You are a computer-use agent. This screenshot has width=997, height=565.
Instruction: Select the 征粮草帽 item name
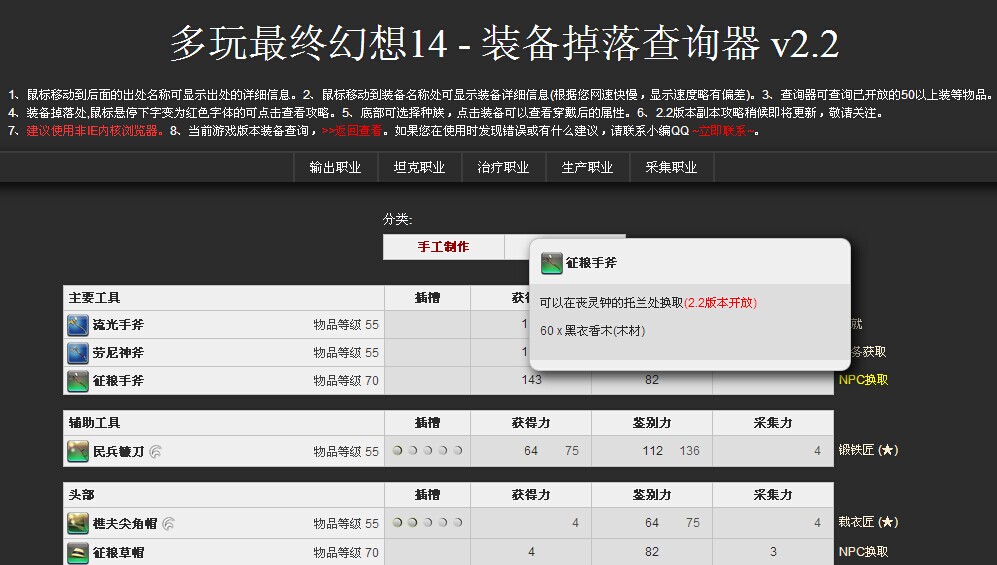coord(118,552)
